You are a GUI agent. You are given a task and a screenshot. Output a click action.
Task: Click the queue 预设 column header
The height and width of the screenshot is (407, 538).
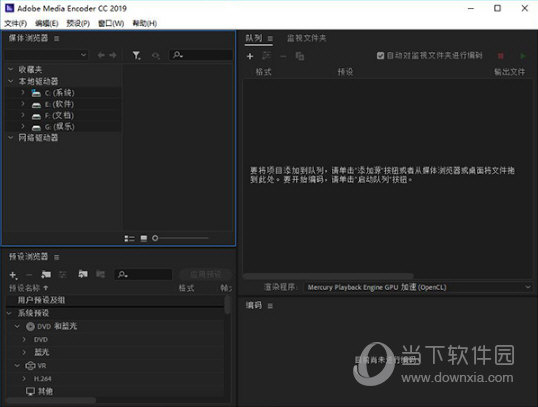coord(345,72)
